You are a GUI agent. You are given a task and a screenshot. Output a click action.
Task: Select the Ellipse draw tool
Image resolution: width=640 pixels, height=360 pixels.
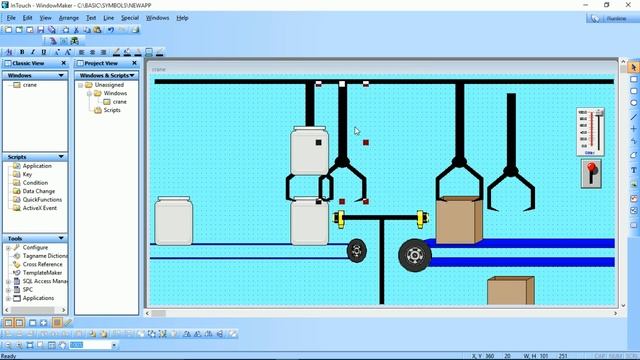[x=633, y=103]
